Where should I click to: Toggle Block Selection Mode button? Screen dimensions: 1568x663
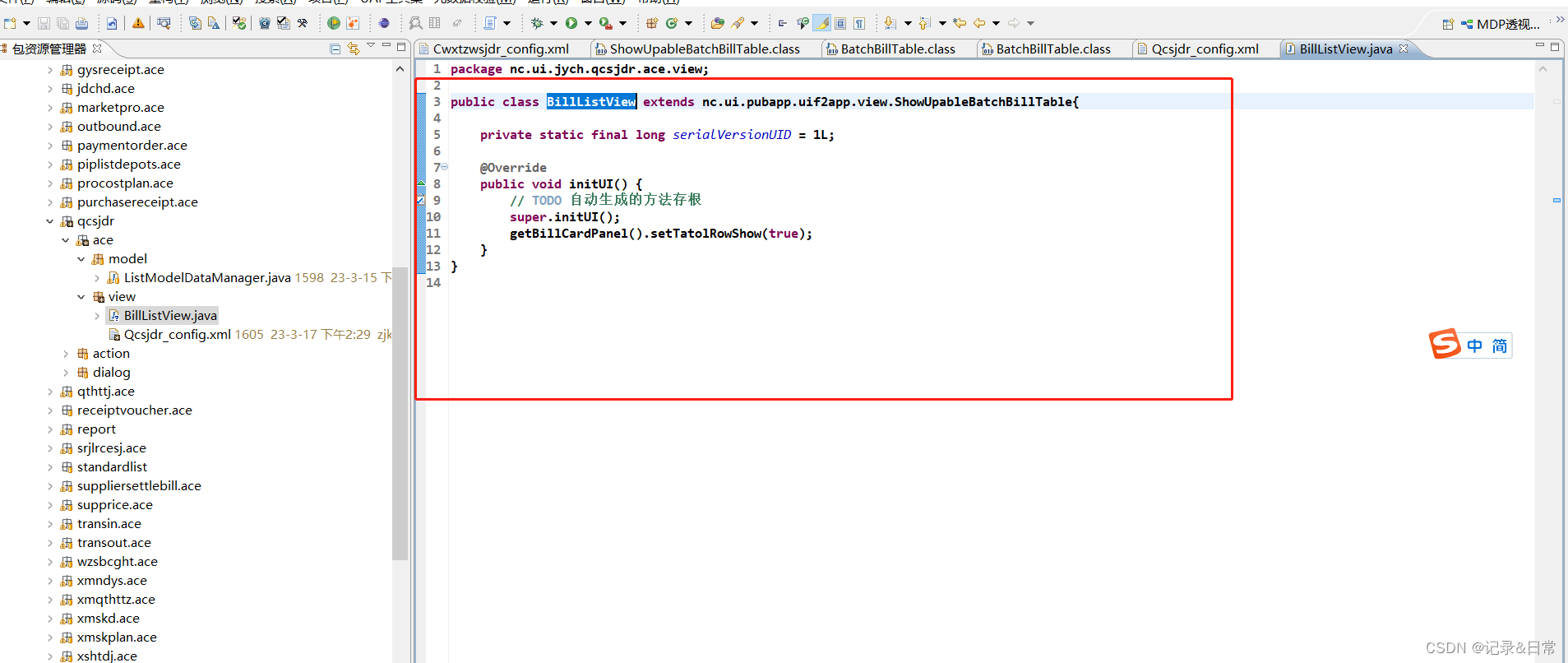point(840,23)
